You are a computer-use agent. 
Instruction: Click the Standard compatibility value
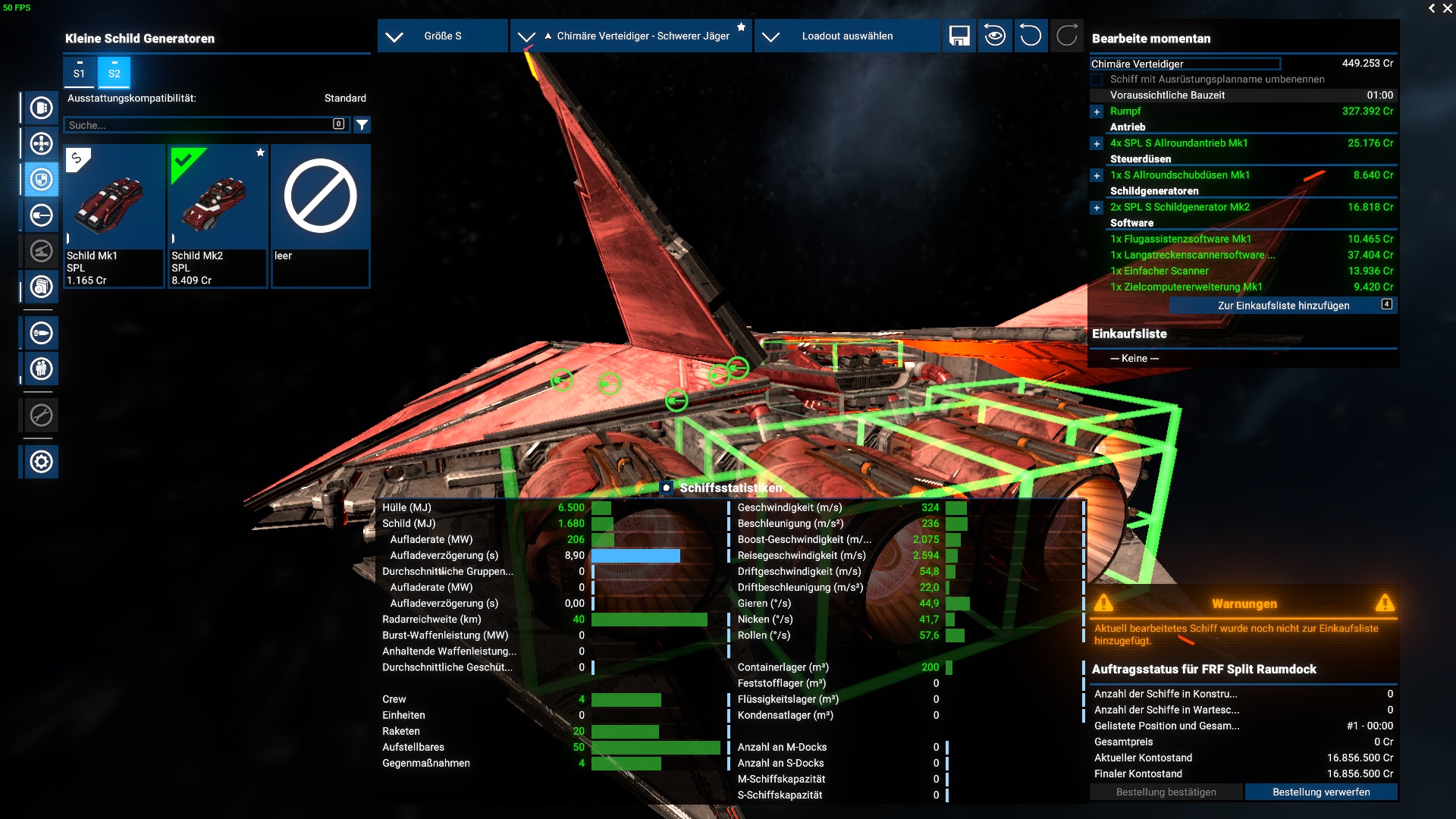point(345,98)
